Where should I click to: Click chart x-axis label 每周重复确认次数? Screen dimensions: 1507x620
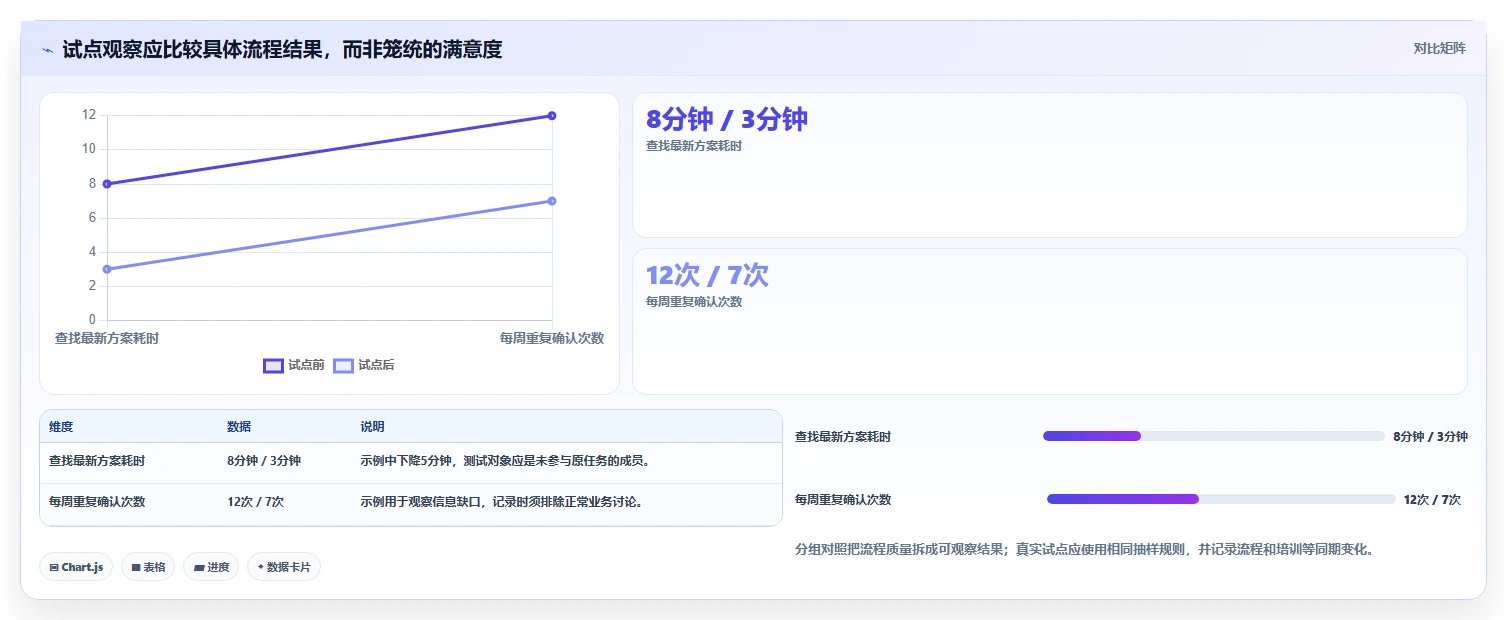coord(552,338)
